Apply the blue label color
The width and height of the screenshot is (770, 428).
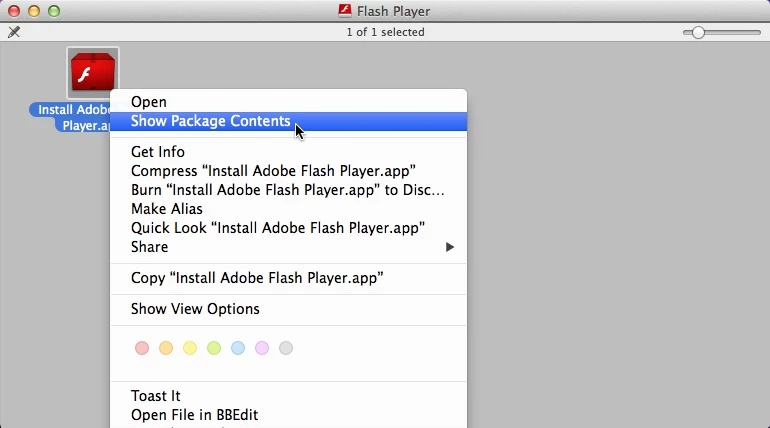point(238,348)
